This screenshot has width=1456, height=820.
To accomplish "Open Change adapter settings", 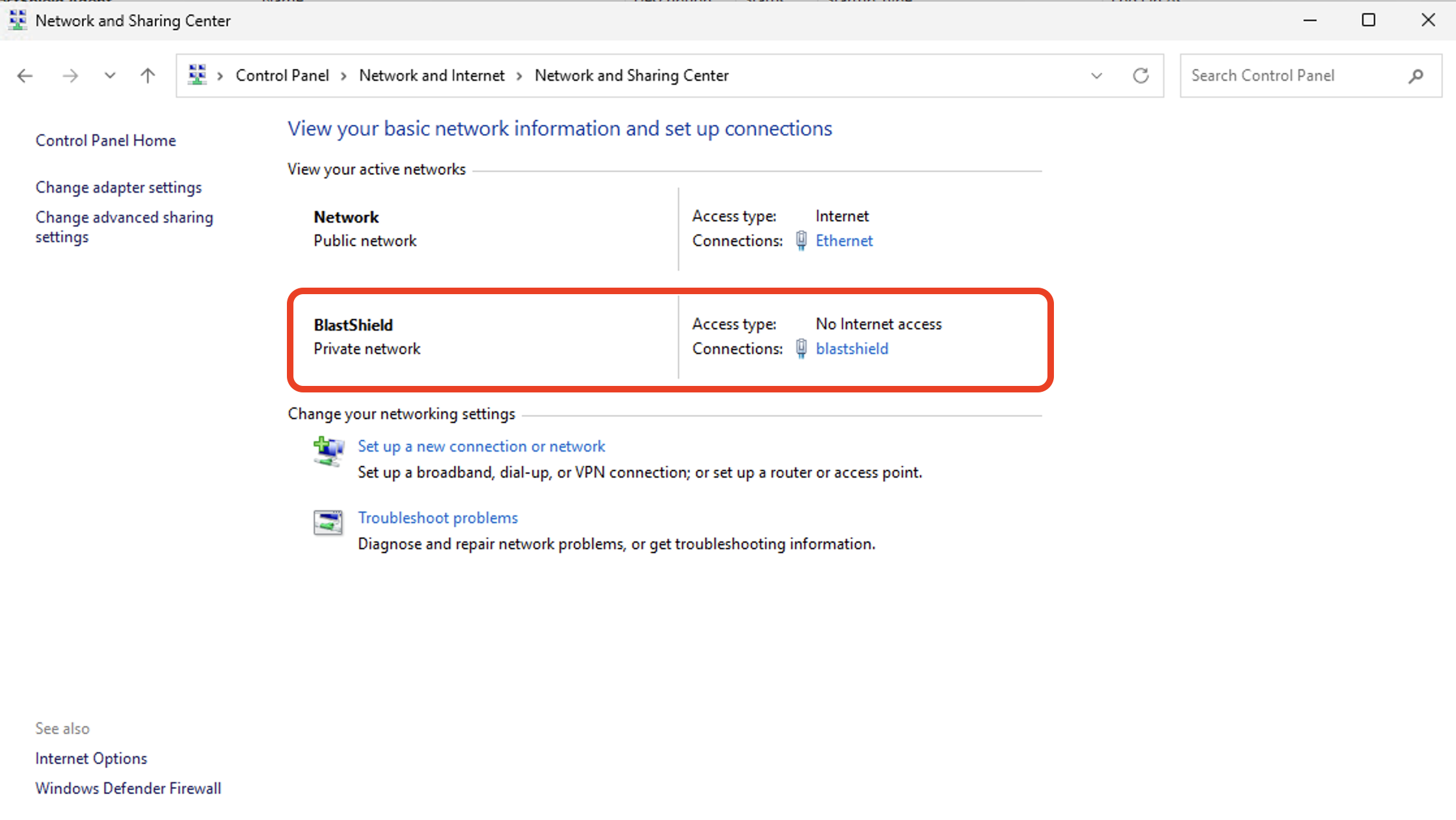I will [118, 187].
